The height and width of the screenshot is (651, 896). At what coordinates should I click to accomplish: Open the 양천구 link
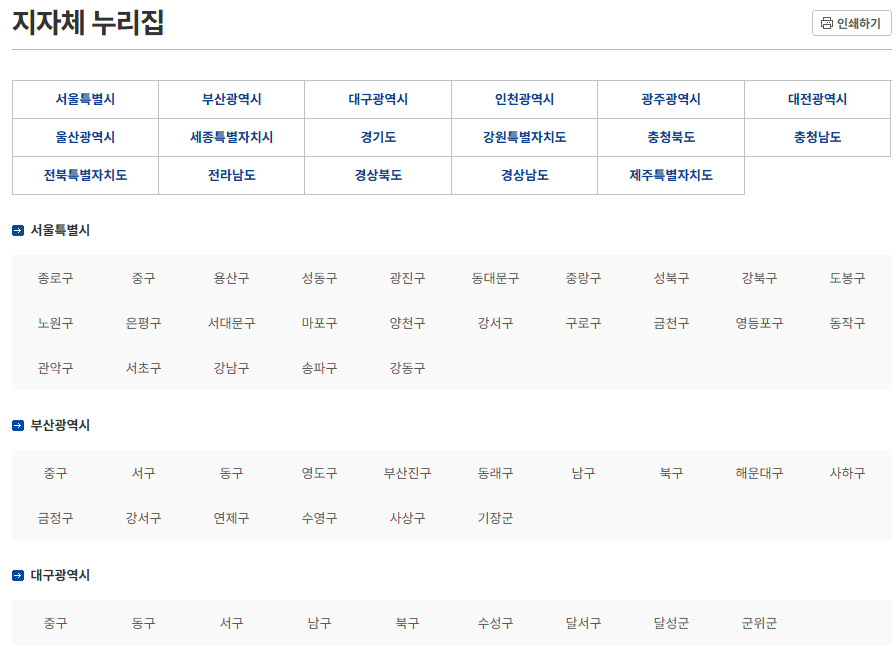click(x=407, y=323)
